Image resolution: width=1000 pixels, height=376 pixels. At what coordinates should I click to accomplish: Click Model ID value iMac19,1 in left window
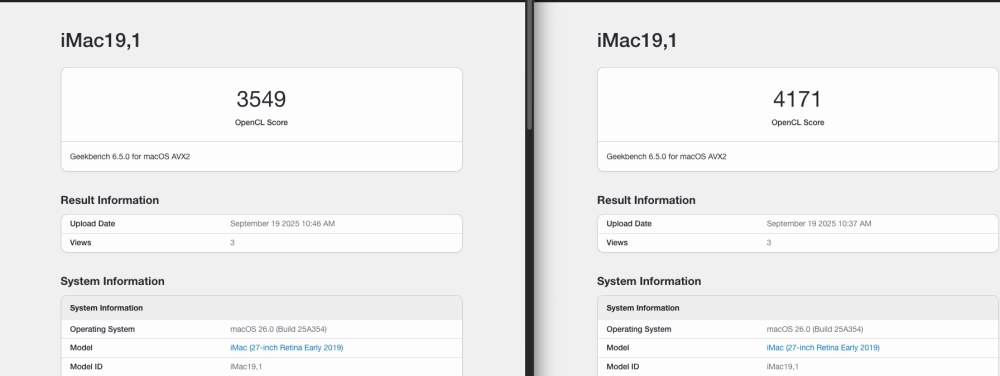pyautogui.click(x=246, y=367)
